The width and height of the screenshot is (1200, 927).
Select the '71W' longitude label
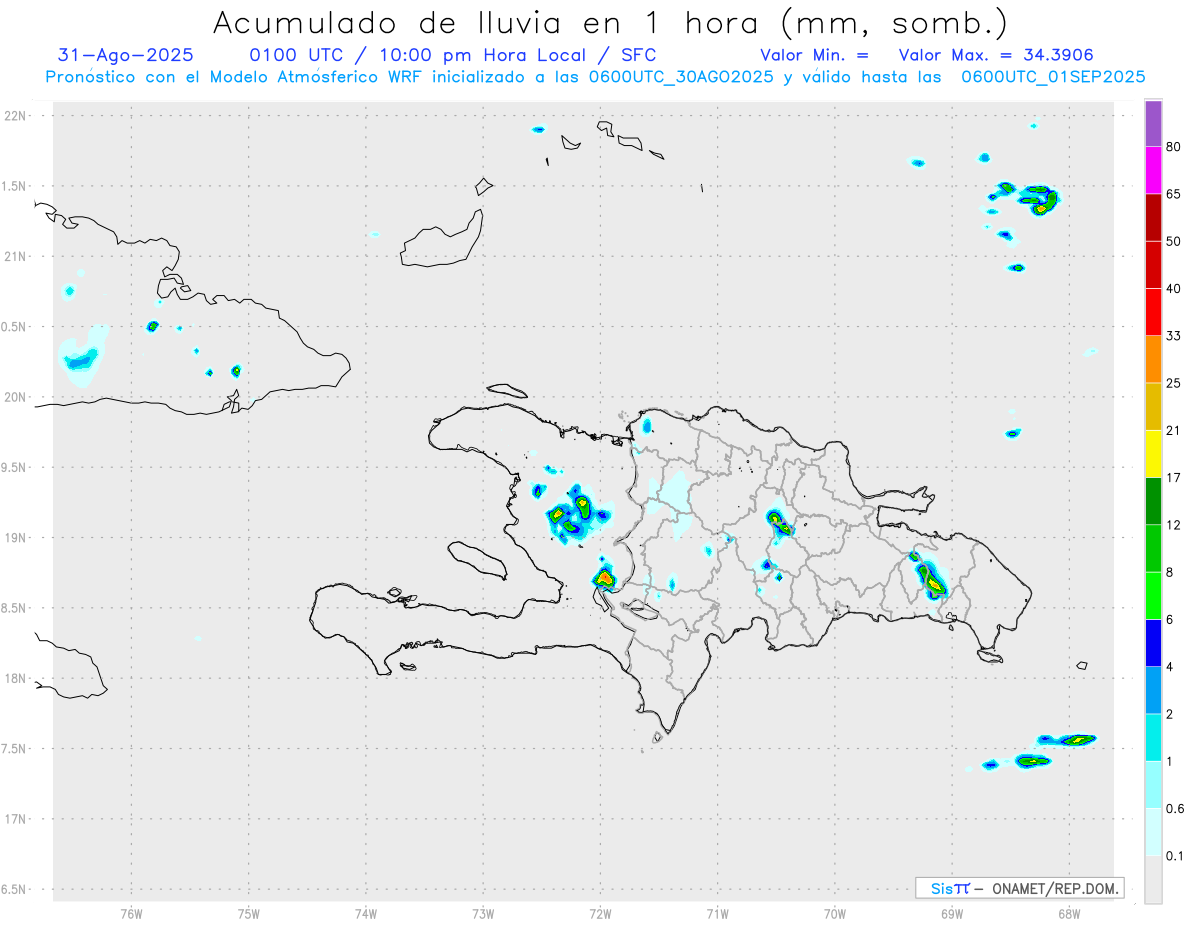click(x=717, y=914)
